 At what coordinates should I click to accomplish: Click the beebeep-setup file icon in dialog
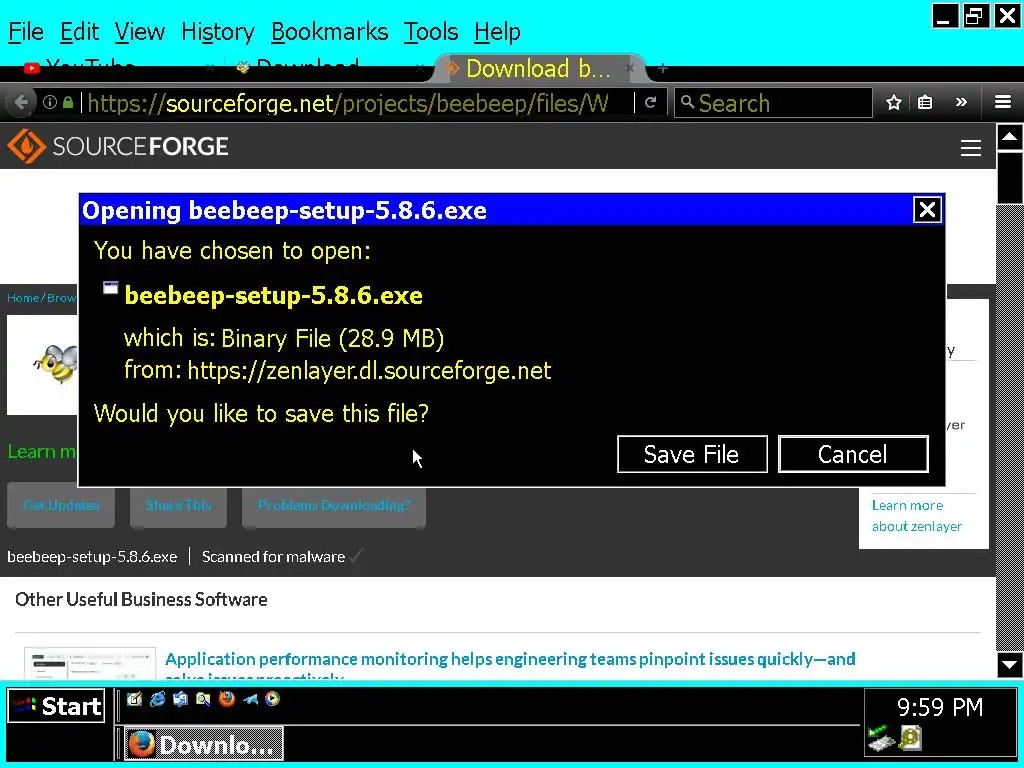click(110, 288)
